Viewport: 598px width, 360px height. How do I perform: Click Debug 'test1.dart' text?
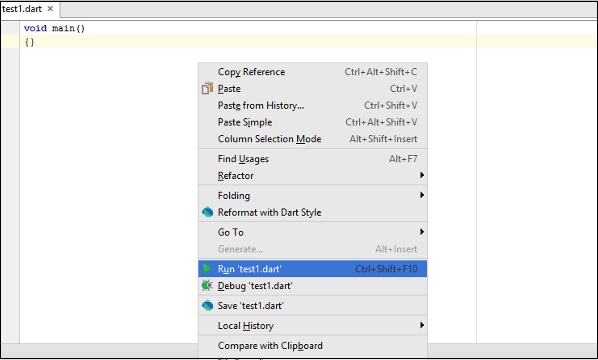tap(255, 286)
